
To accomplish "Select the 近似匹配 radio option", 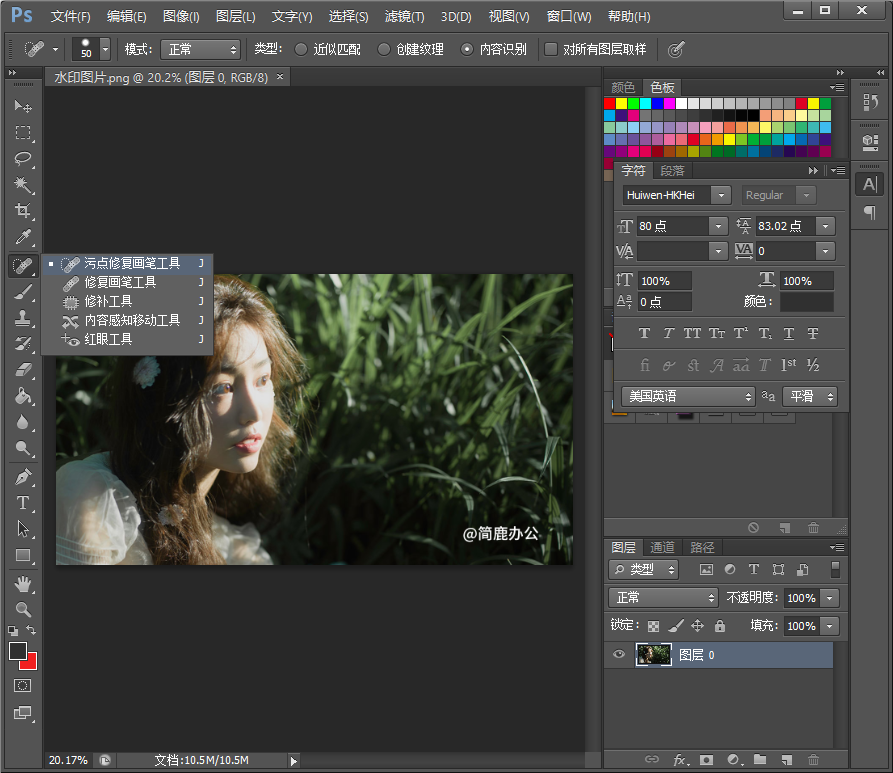I will pos(302,49).
